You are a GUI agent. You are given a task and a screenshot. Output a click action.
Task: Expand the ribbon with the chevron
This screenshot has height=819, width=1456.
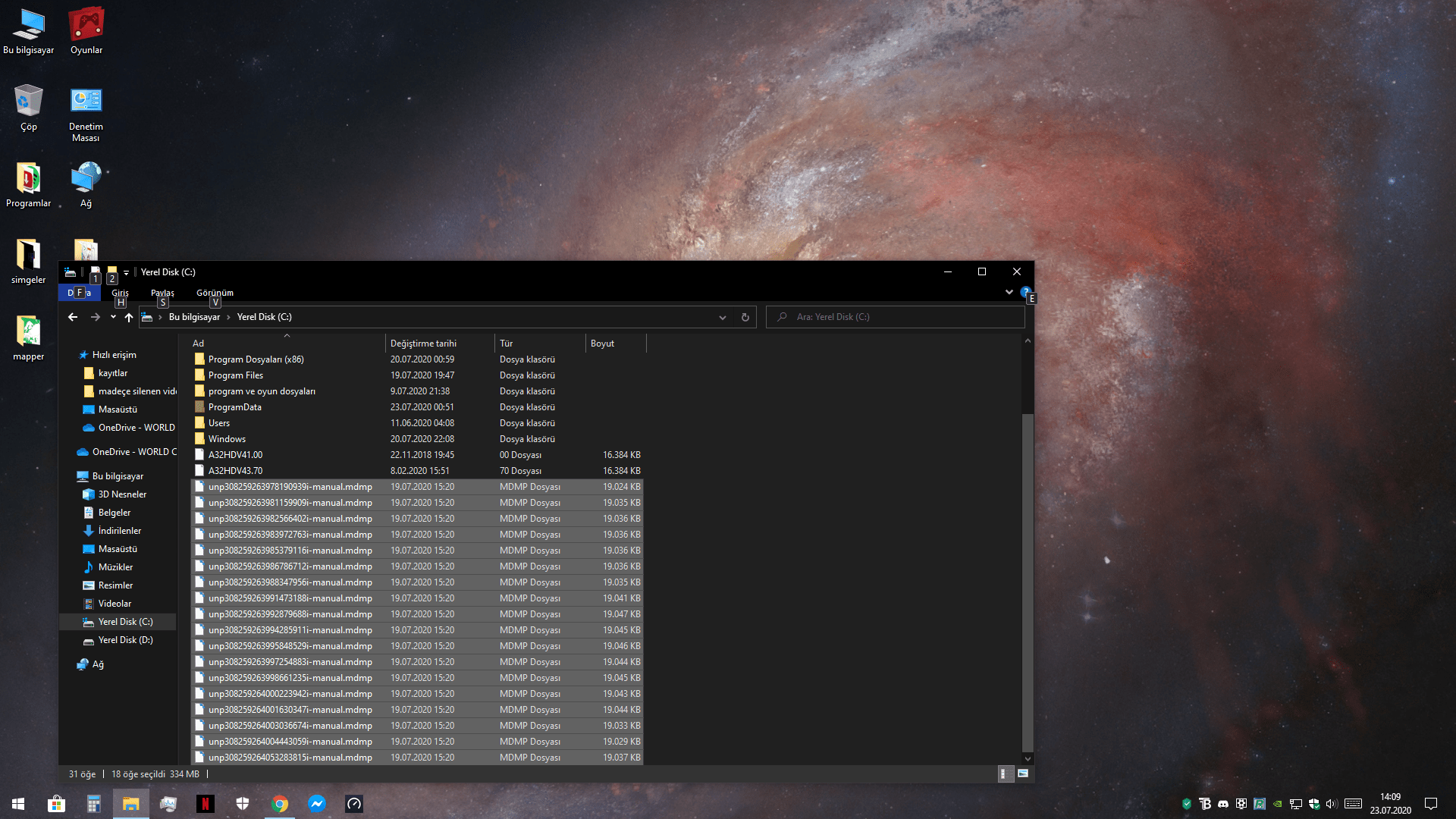click(1009, 292)
